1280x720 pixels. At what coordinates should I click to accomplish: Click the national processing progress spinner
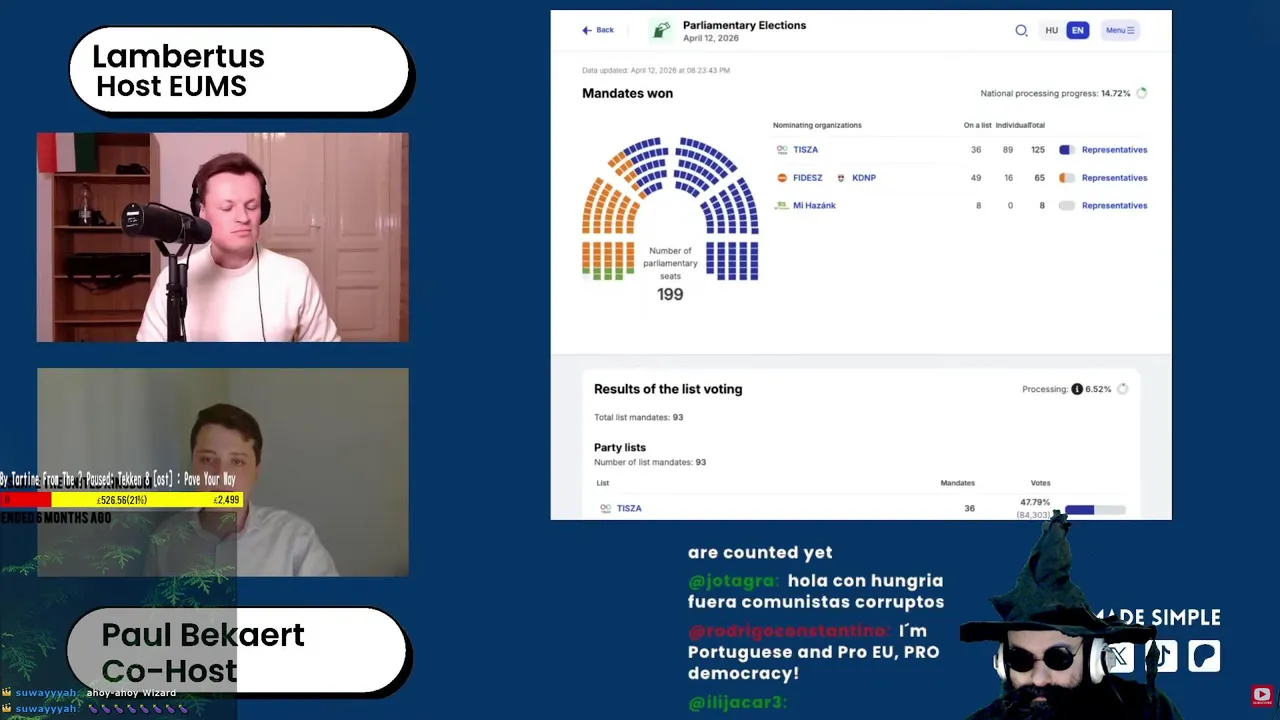(x=1142, y=93)
